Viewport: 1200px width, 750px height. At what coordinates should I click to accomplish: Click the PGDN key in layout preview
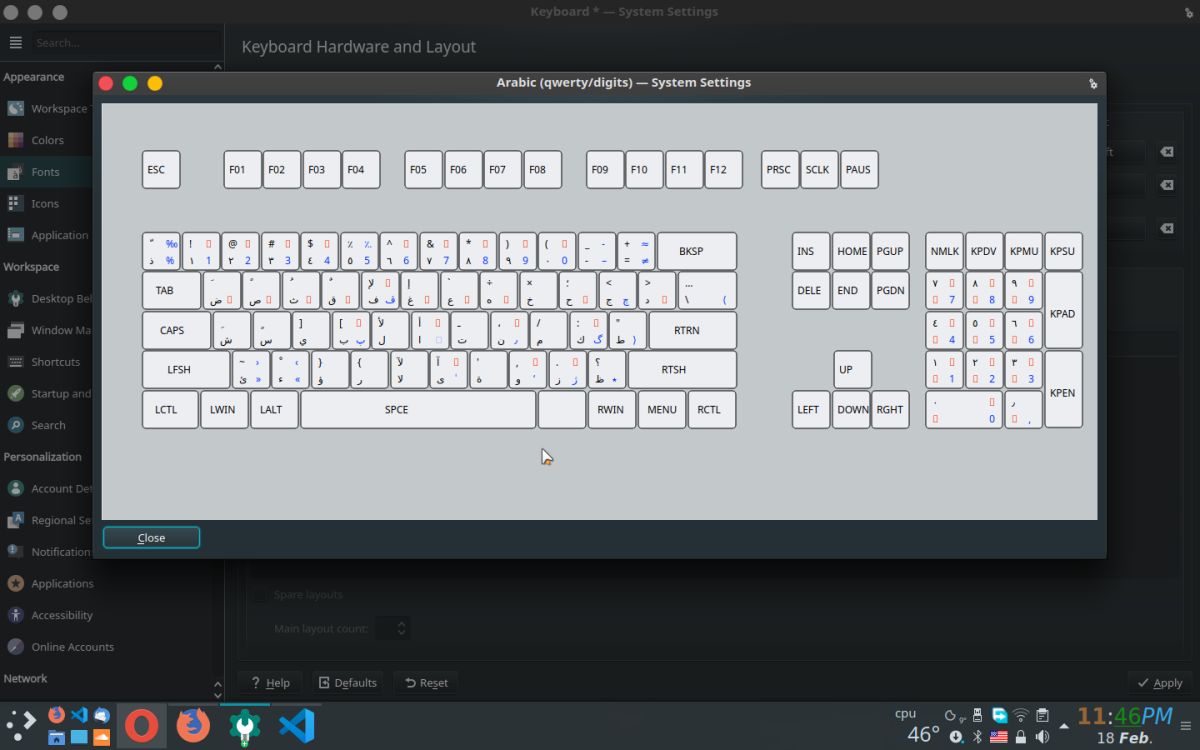click(890, 291)
